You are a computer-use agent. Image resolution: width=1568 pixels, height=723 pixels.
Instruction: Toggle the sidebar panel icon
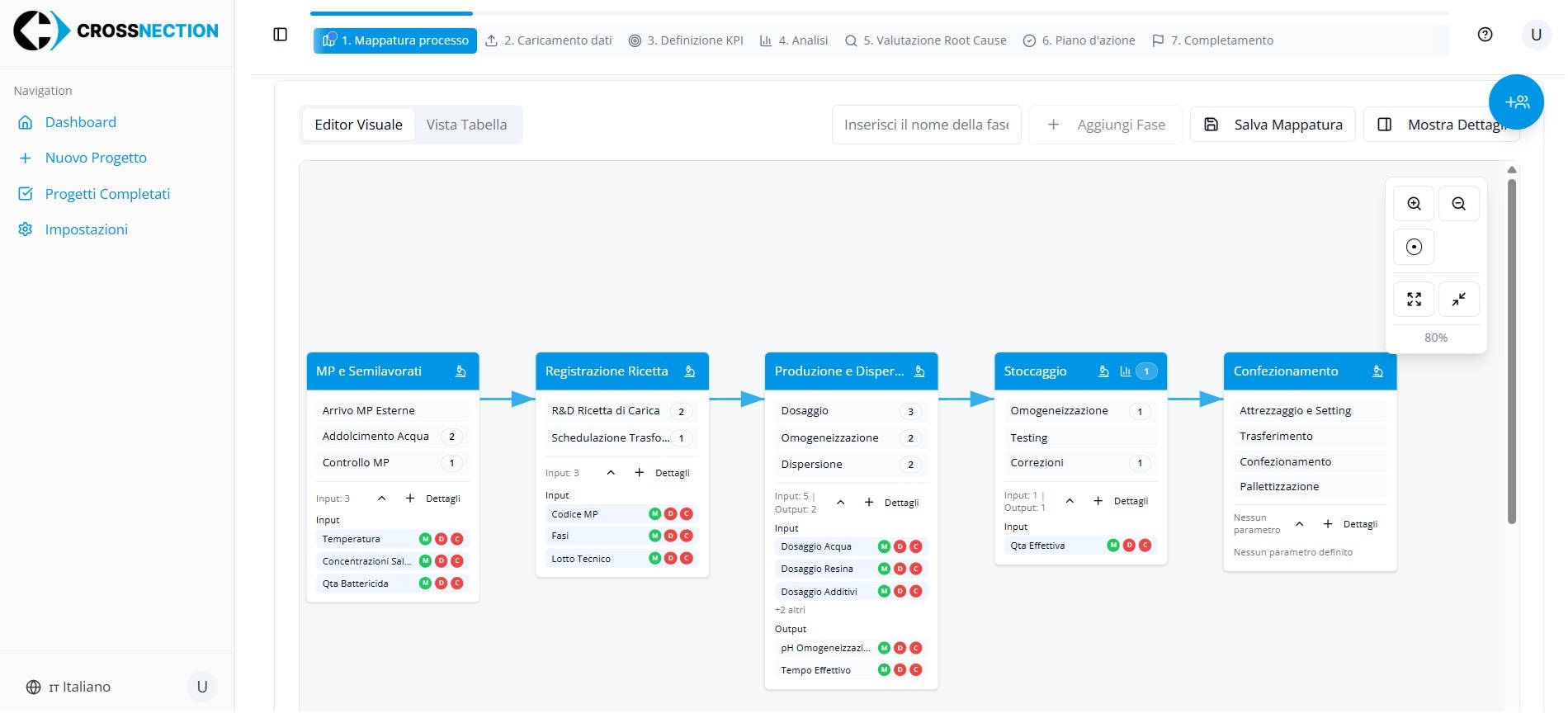click(x=280, y=34)
